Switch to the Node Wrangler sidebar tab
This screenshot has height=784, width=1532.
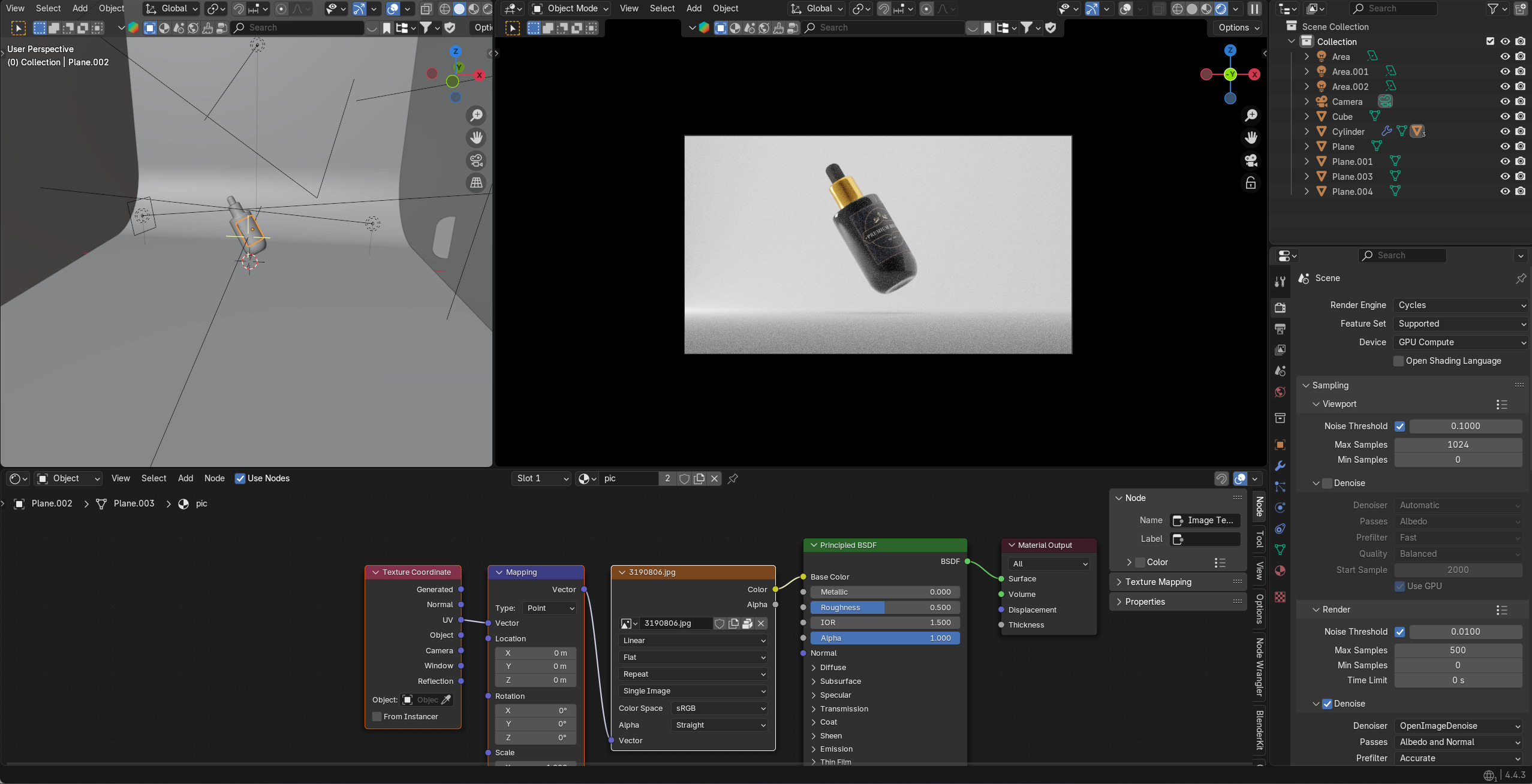tap(1259, 667)
